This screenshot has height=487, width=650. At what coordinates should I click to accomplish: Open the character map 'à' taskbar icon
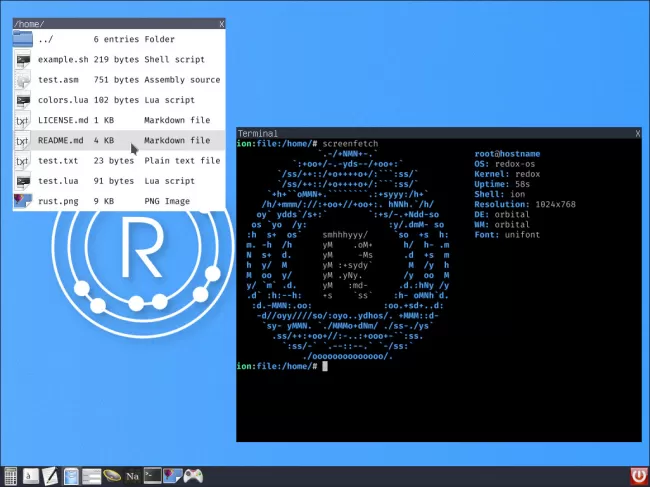tap(30, 476)
